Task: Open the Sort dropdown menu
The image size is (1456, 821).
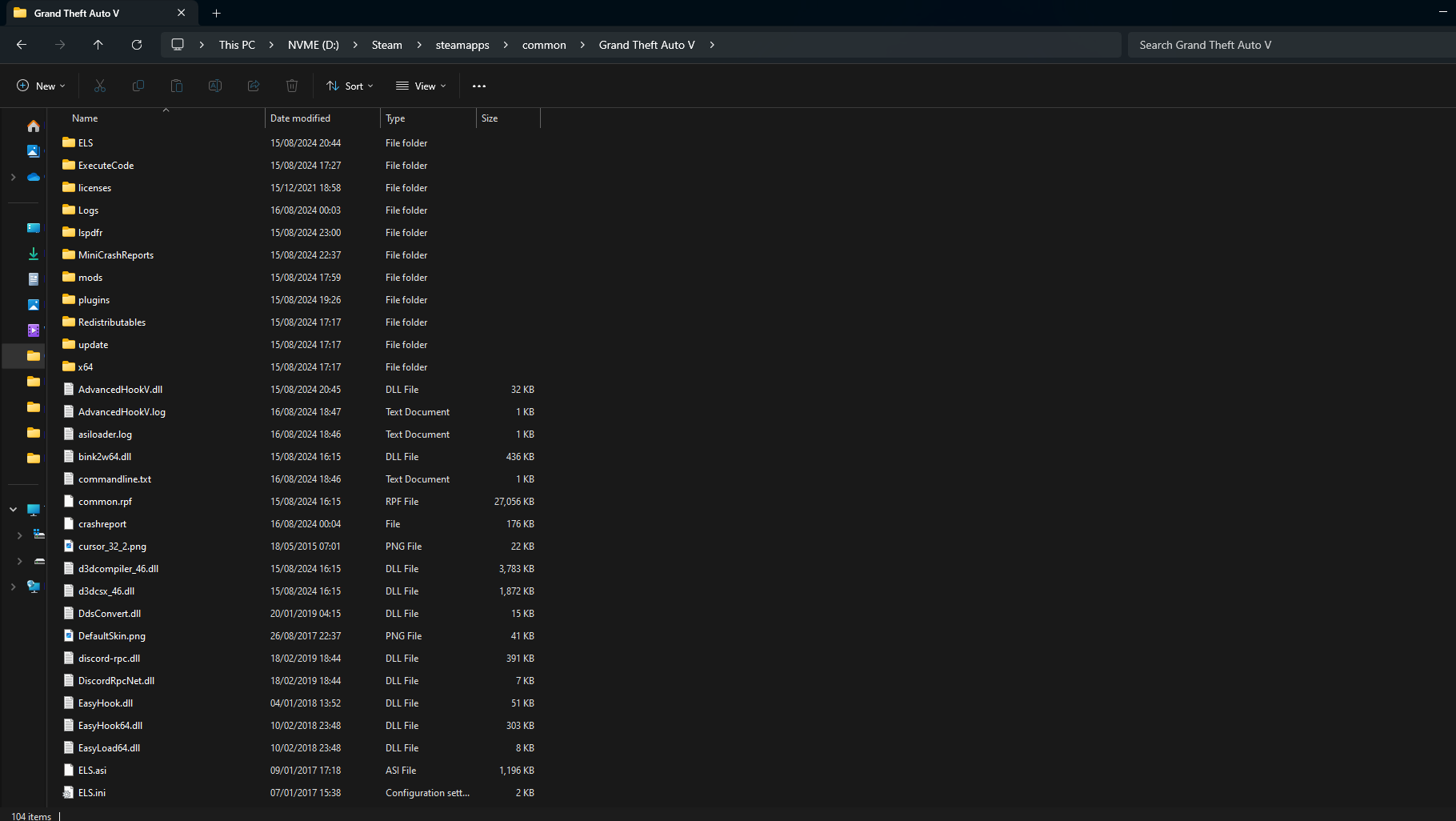Action: coord(350,86)
